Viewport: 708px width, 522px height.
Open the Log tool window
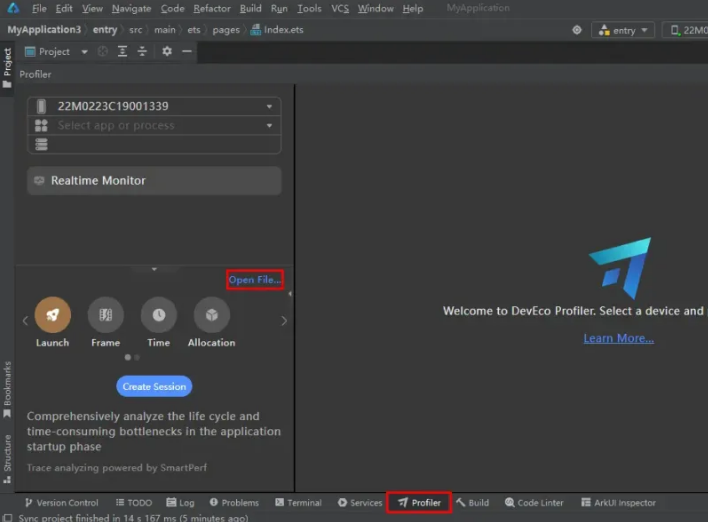coord(180,503)
